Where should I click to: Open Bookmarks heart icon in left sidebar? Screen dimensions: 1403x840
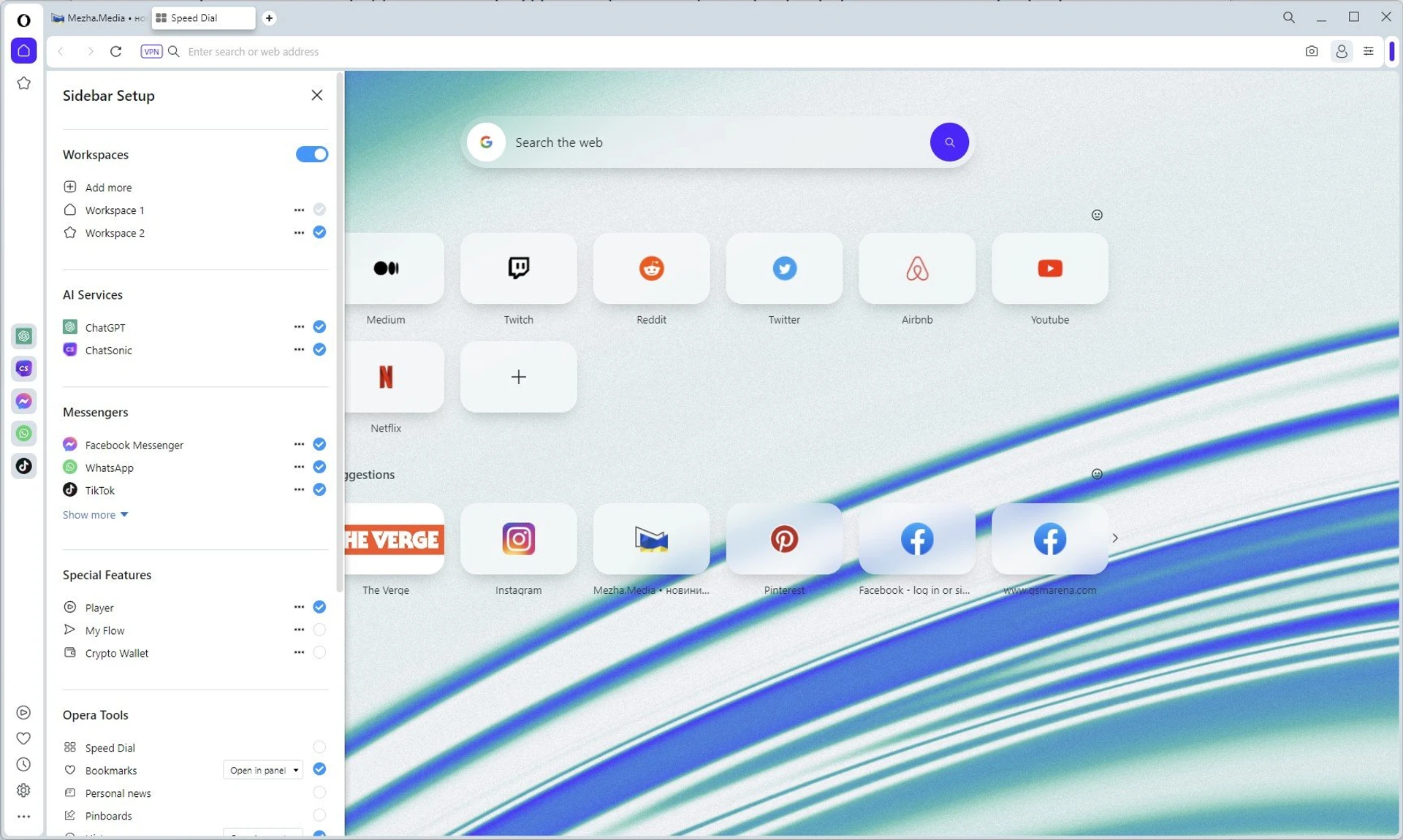23,738
